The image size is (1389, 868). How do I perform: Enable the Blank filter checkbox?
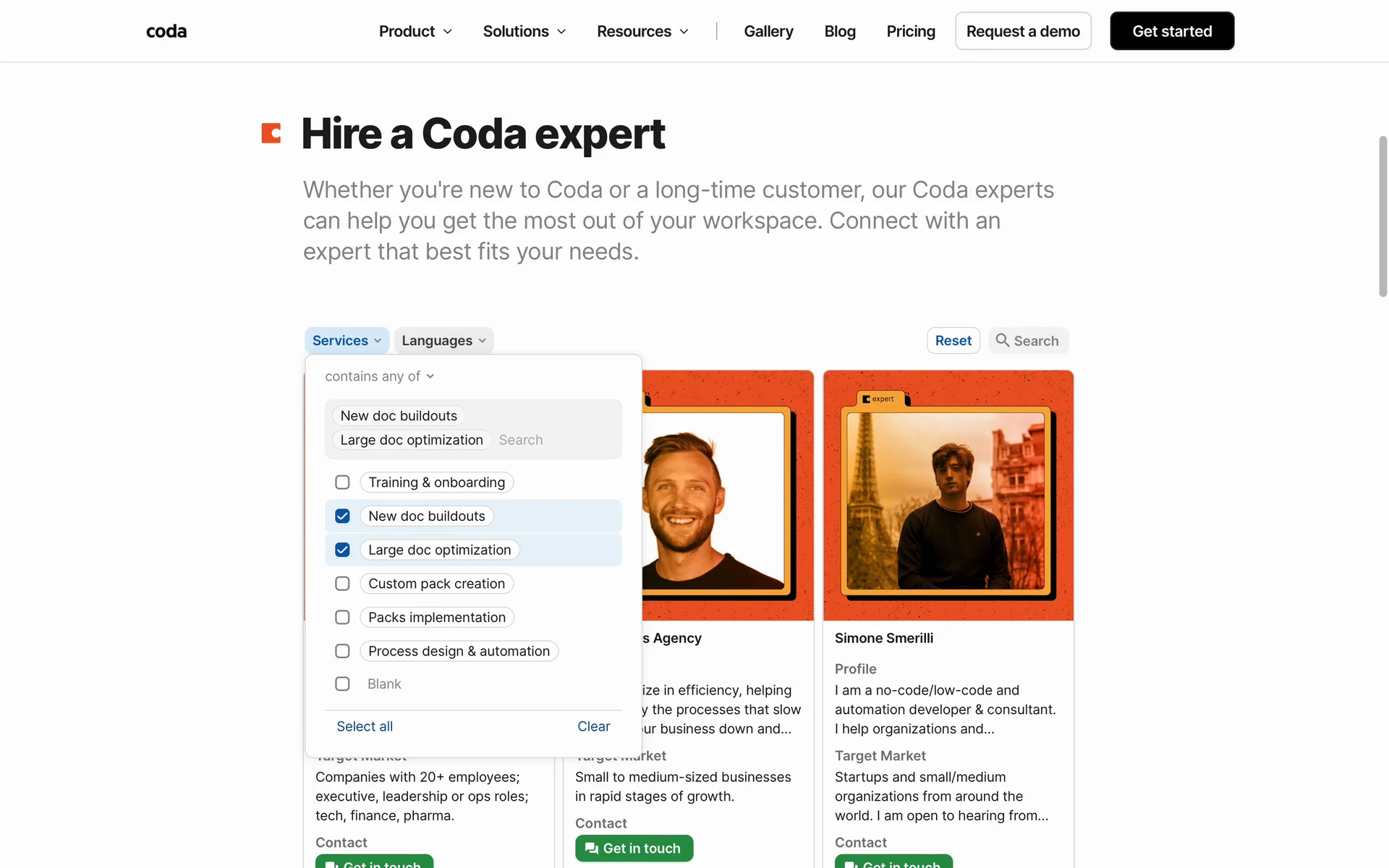tap(342, 684)
